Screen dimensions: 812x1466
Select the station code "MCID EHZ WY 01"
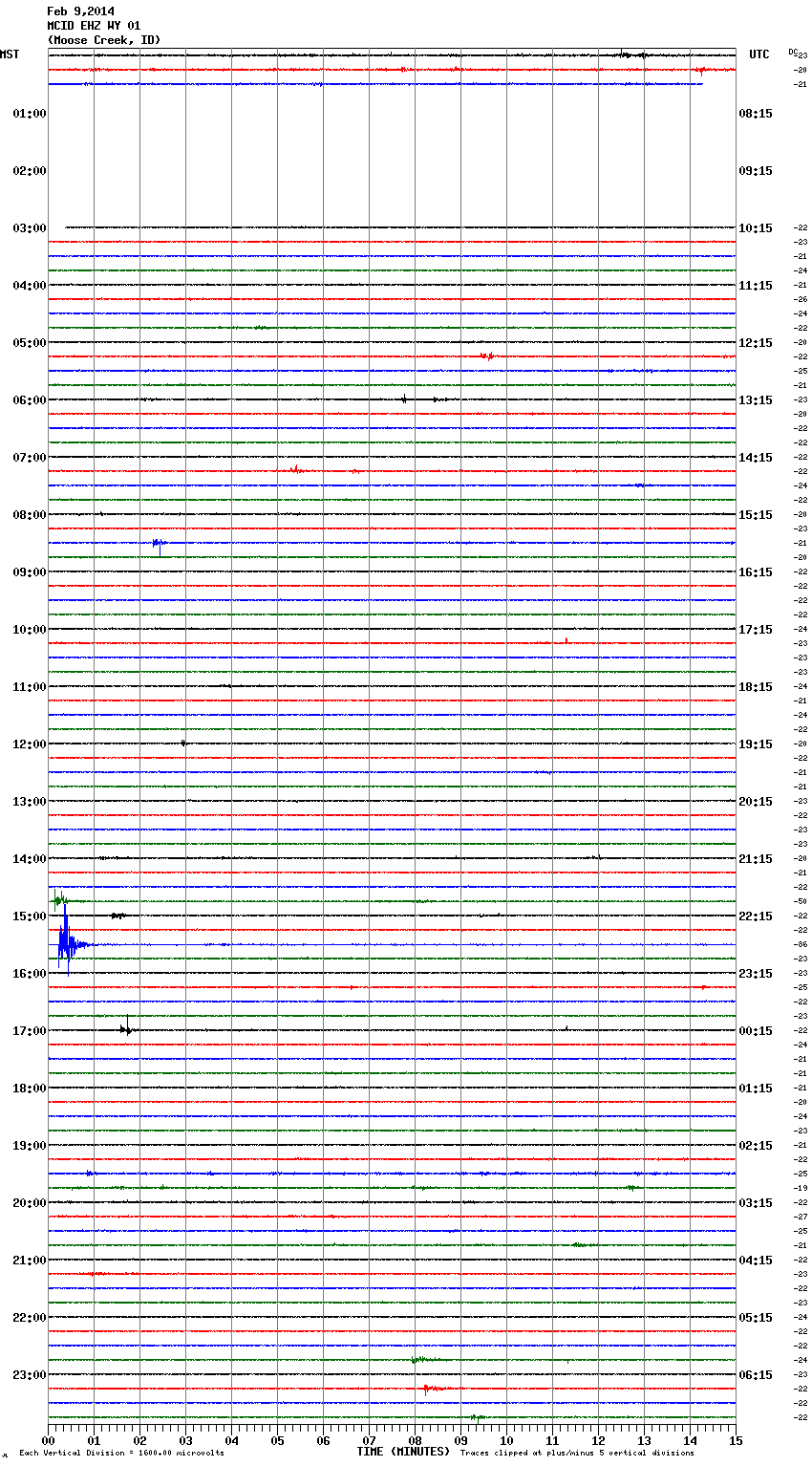94,26
